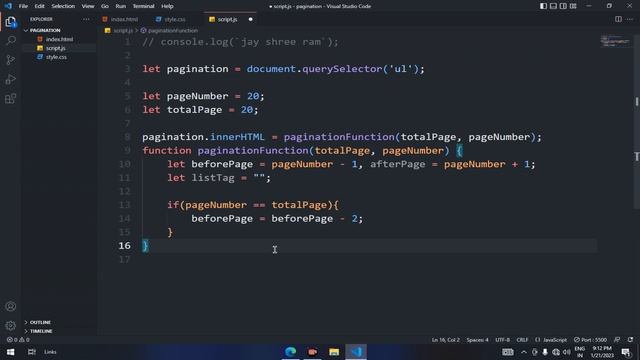Open the Run menu

(120, 6)
